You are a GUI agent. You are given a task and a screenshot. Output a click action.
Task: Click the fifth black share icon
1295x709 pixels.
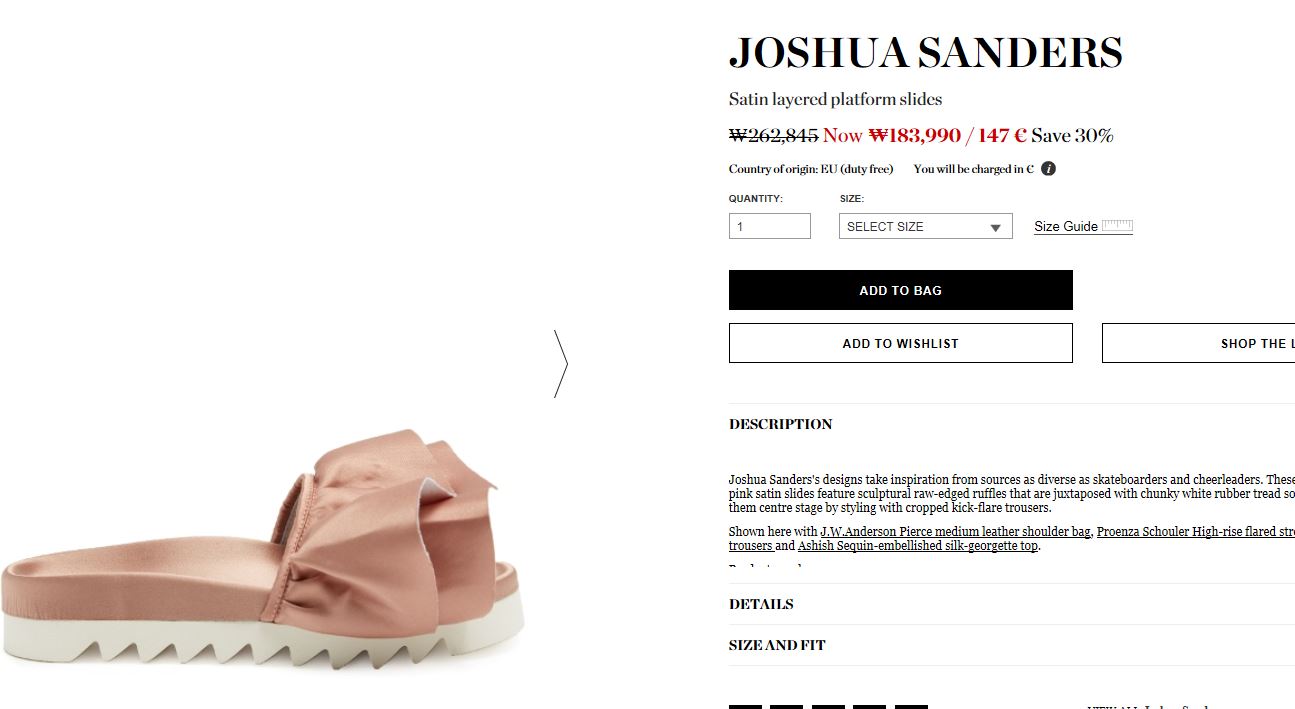pos(911,706)
